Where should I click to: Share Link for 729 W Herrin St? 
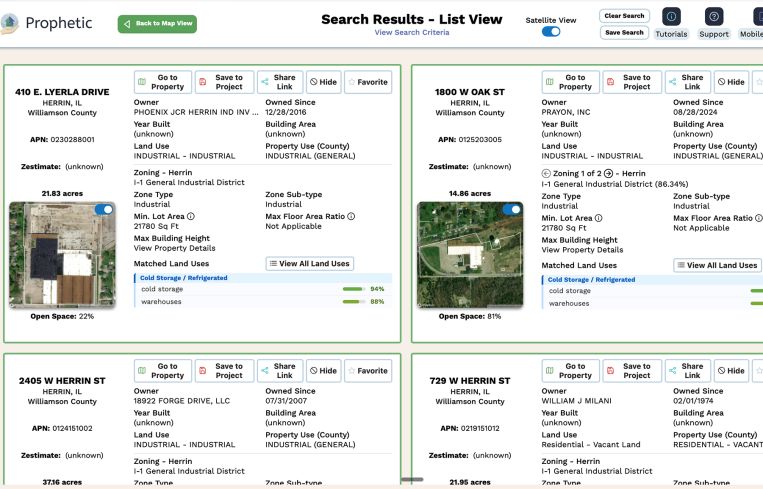pos(688,371)
